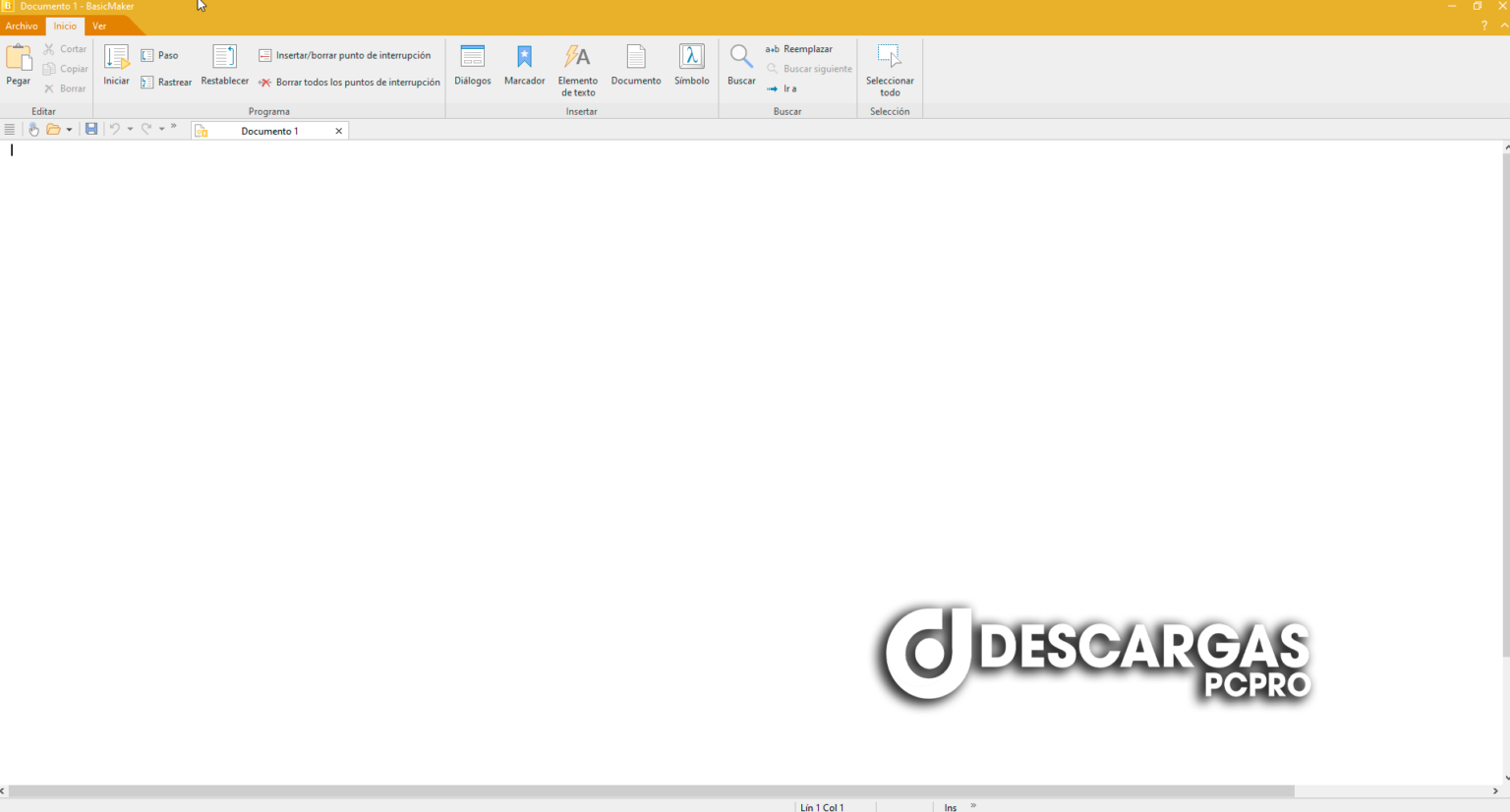Click Insertar/borrar punto de interrupción
Screen dimensions: 1510x812
(x=344, y=56)
